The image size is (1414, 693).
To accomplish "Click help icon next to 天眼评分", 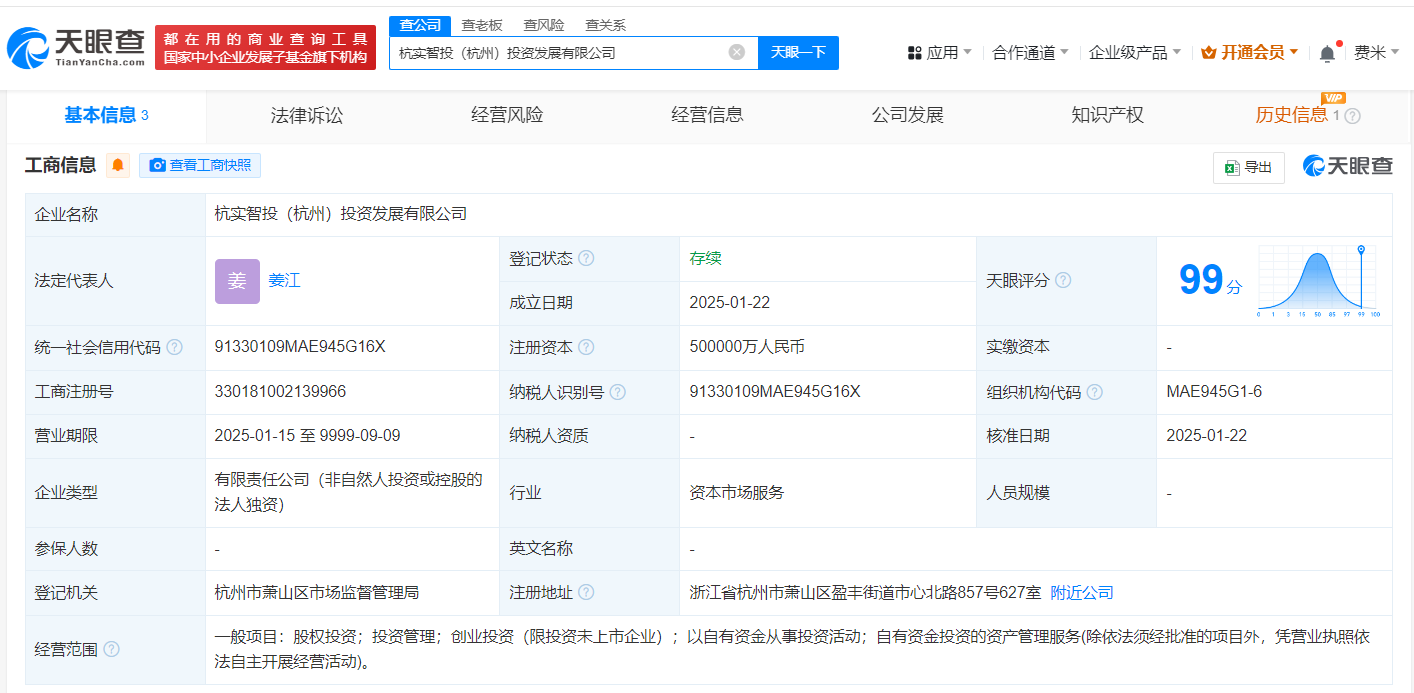I will pyautogui.click(x=1063, y=280).
